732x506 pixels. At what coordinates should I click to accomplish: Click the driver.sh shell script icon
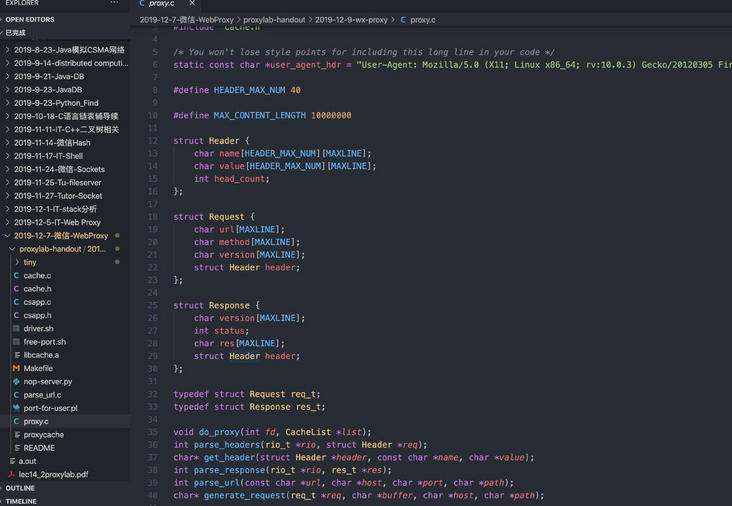pos(16,328)
